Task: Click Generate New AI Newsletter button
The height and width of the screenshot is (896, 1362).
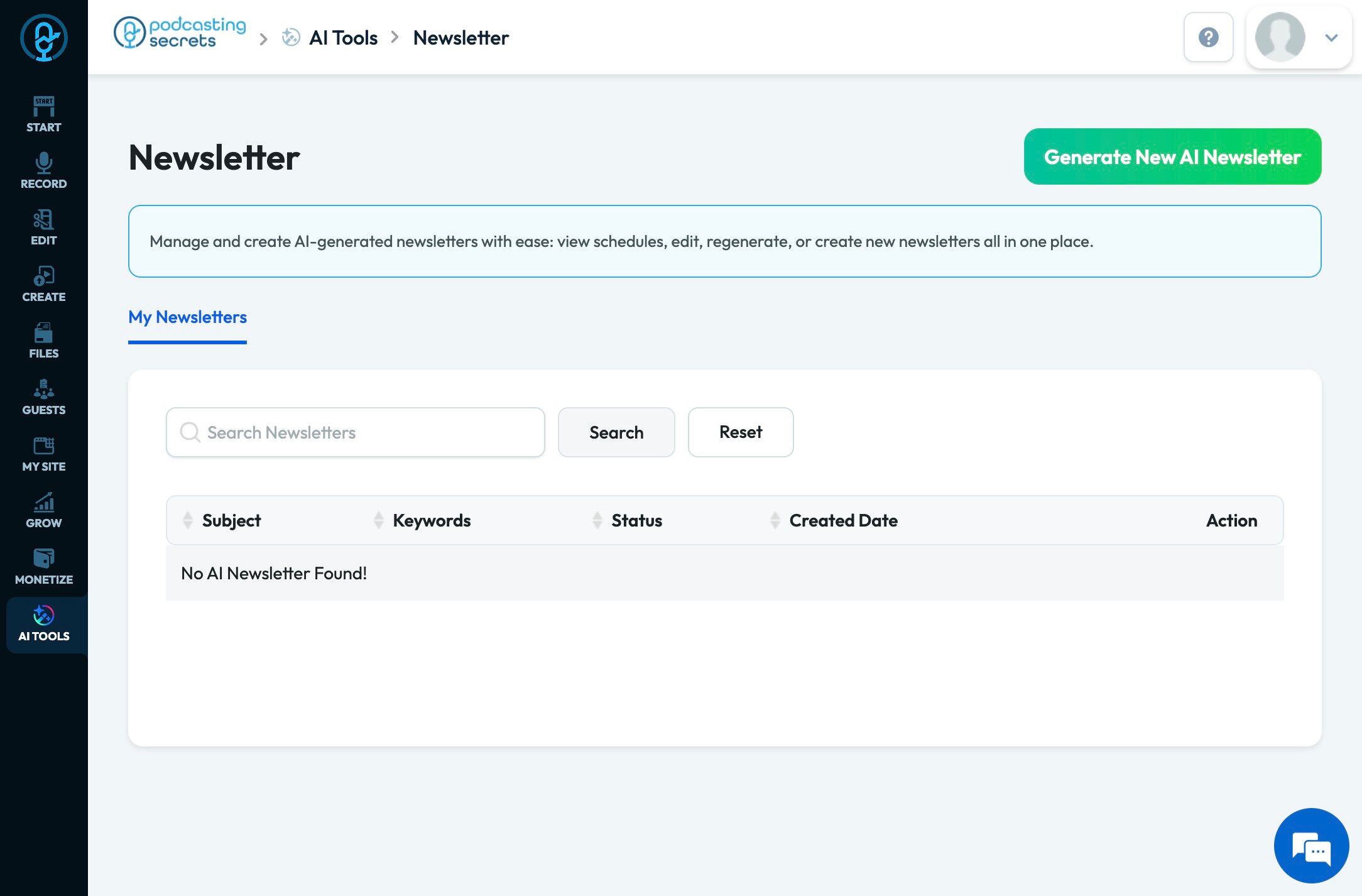Action: point(1172,156)
